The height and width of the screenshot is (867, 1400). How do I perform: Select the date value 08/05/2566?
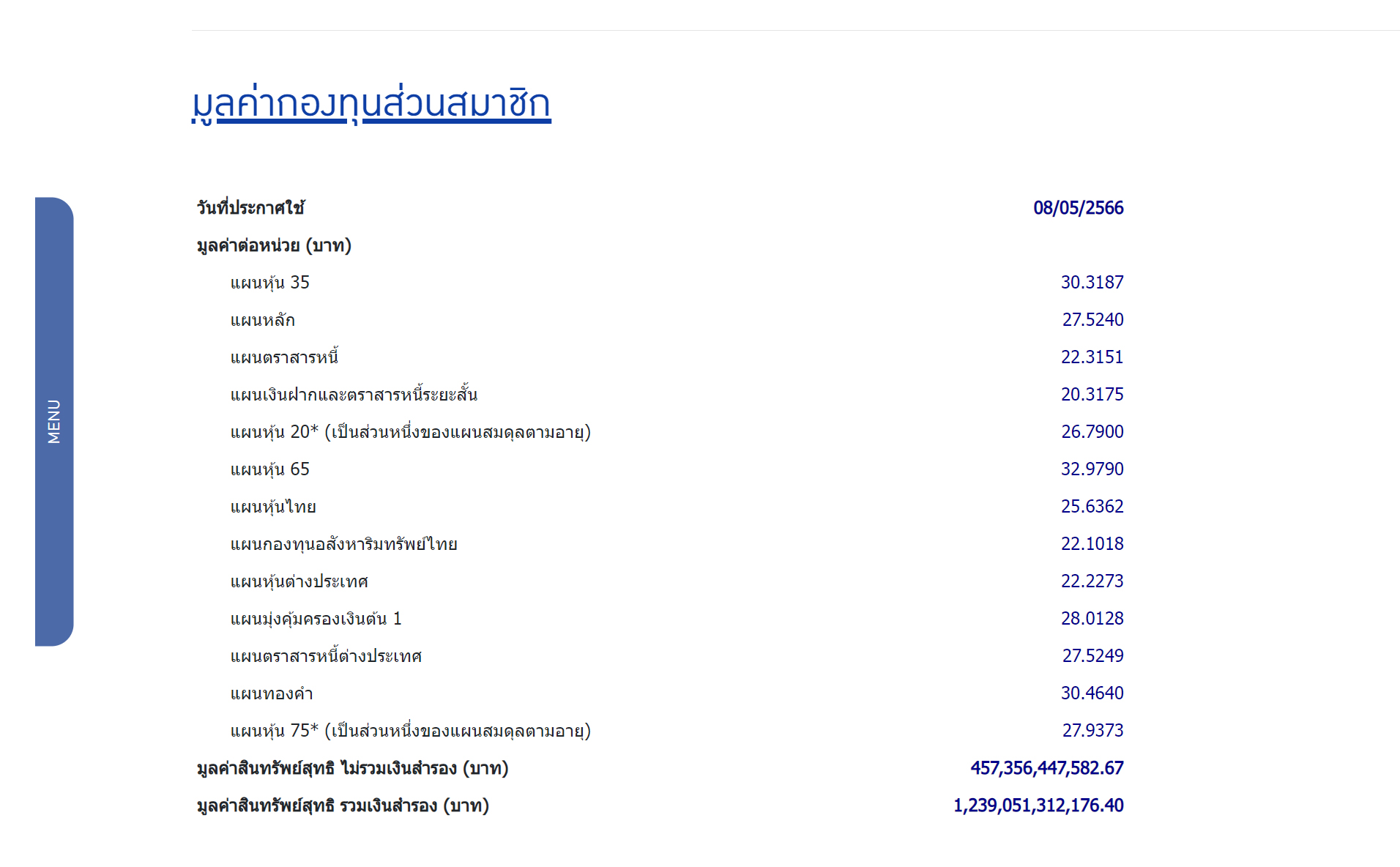1078,208
